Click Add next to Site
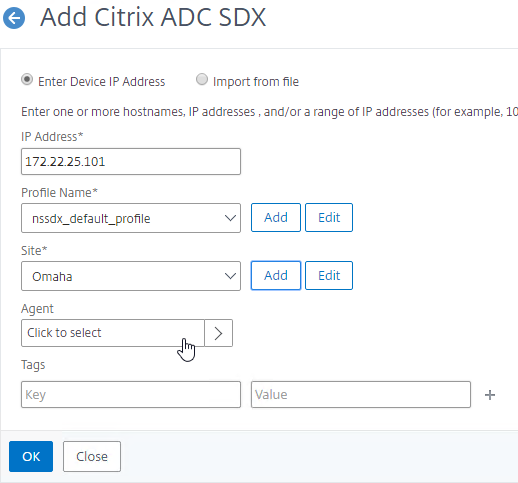Image resolution: width=518 pixels, height=483 pixels. click(x=276, y=276)
